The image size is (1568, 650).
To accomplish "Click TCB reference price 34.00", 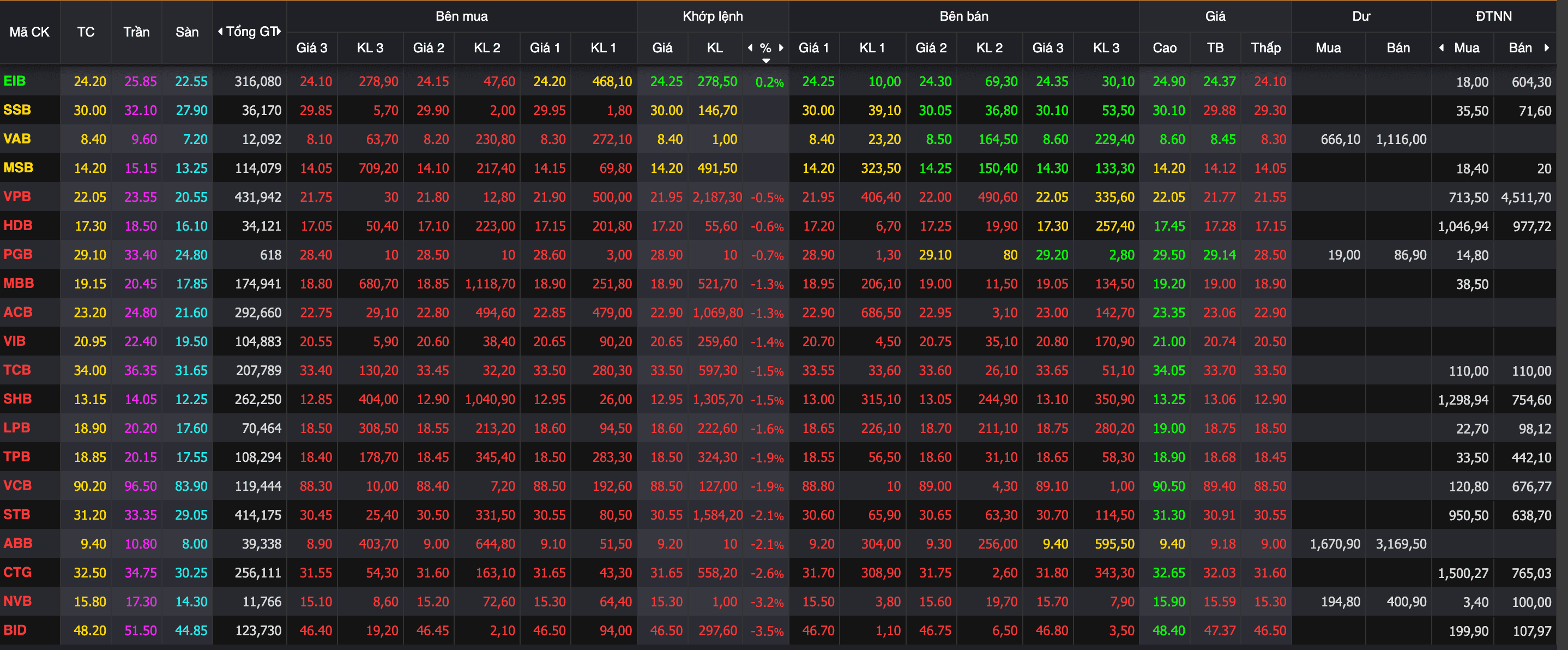I will pos(89,371).
